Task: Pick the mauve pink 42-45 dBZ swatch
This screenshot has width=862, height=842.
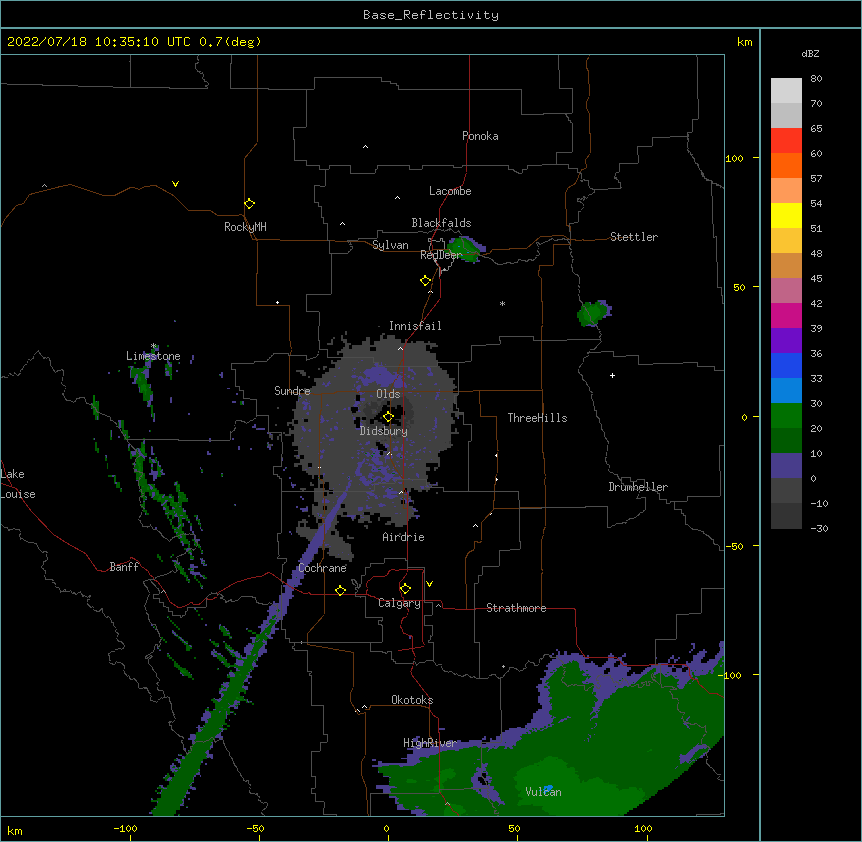Action: (x=786, y=291)
